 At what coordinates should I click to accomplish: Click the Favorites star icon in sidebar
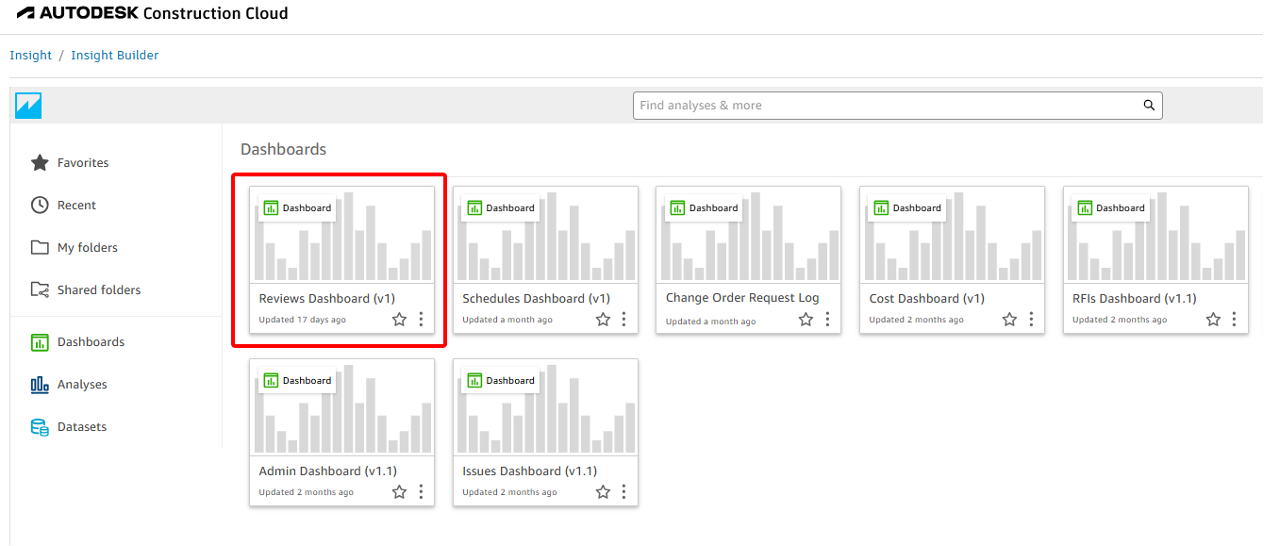(40, 162)
